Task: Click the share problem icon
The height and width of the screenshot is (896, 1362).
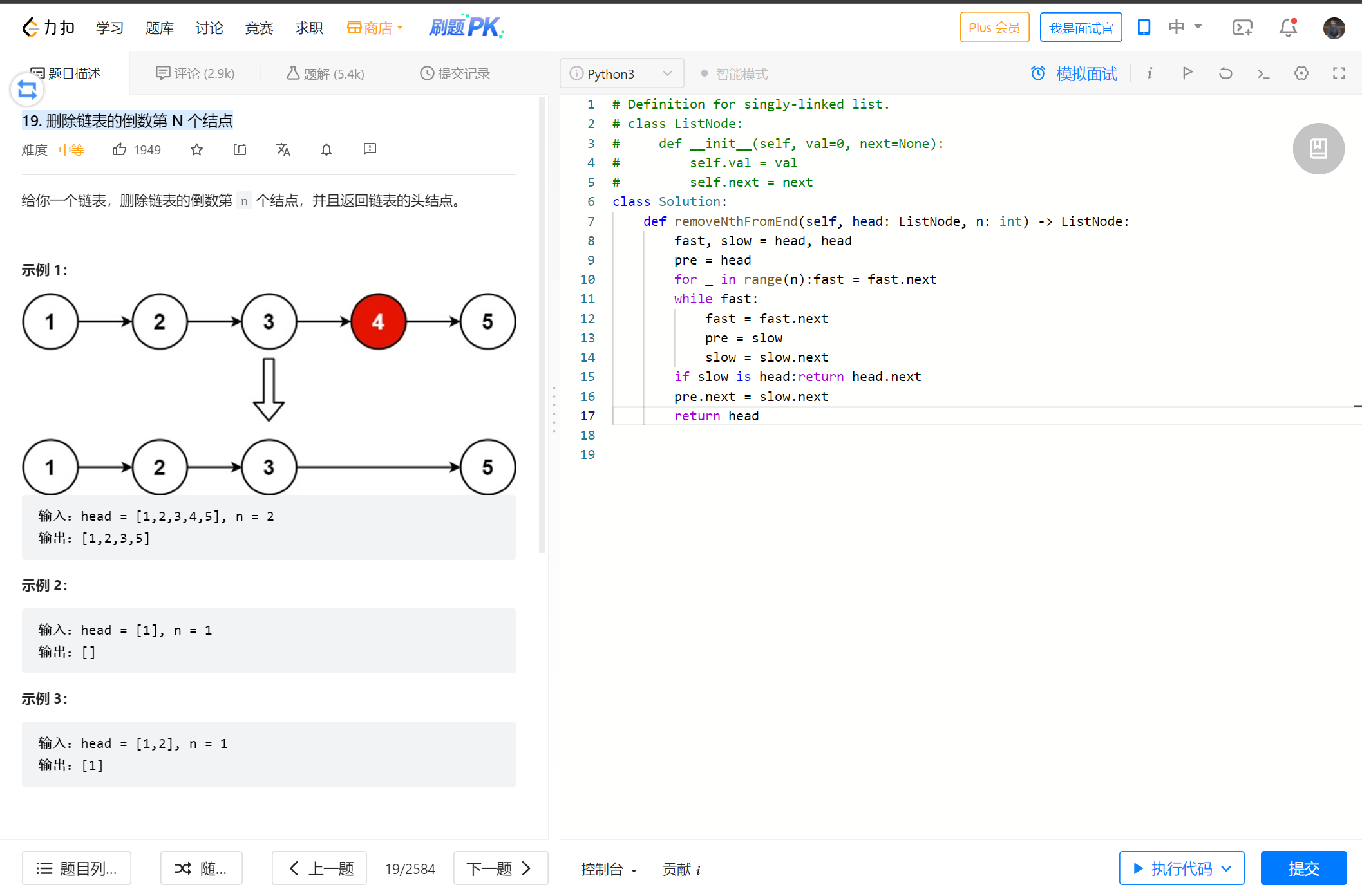Action: tap(240, 150)
